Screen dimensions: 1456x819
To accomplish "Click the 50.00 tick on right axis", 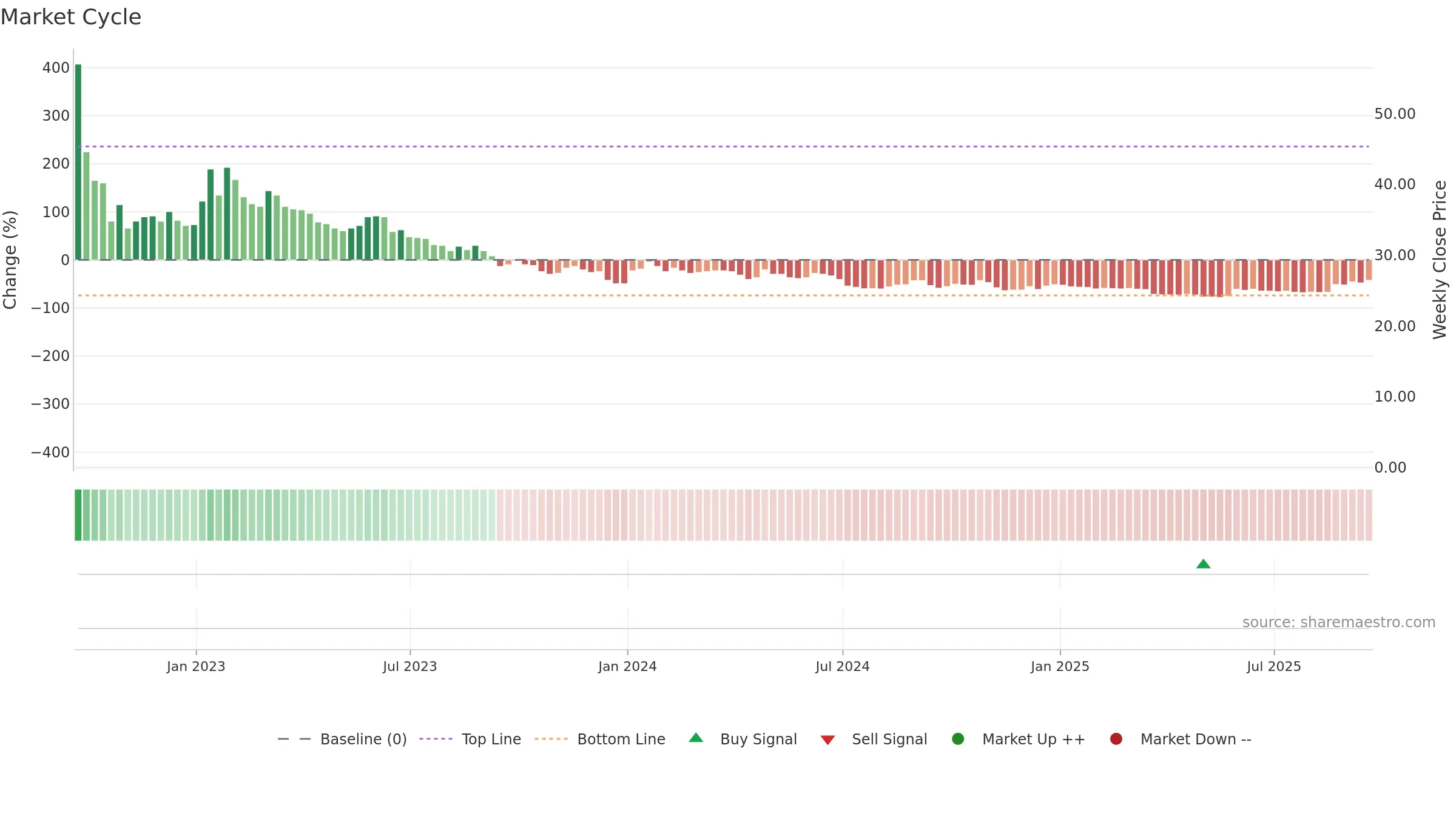I will [1395, 114].
